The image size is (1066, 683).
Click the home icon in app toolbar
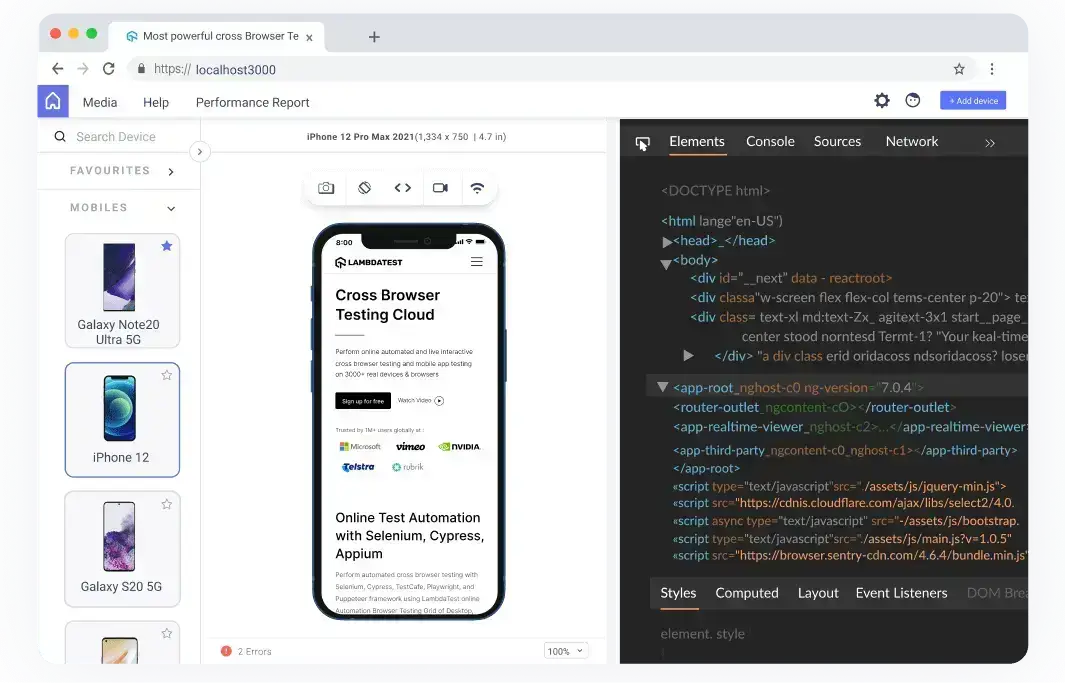[x=53, y=101]
